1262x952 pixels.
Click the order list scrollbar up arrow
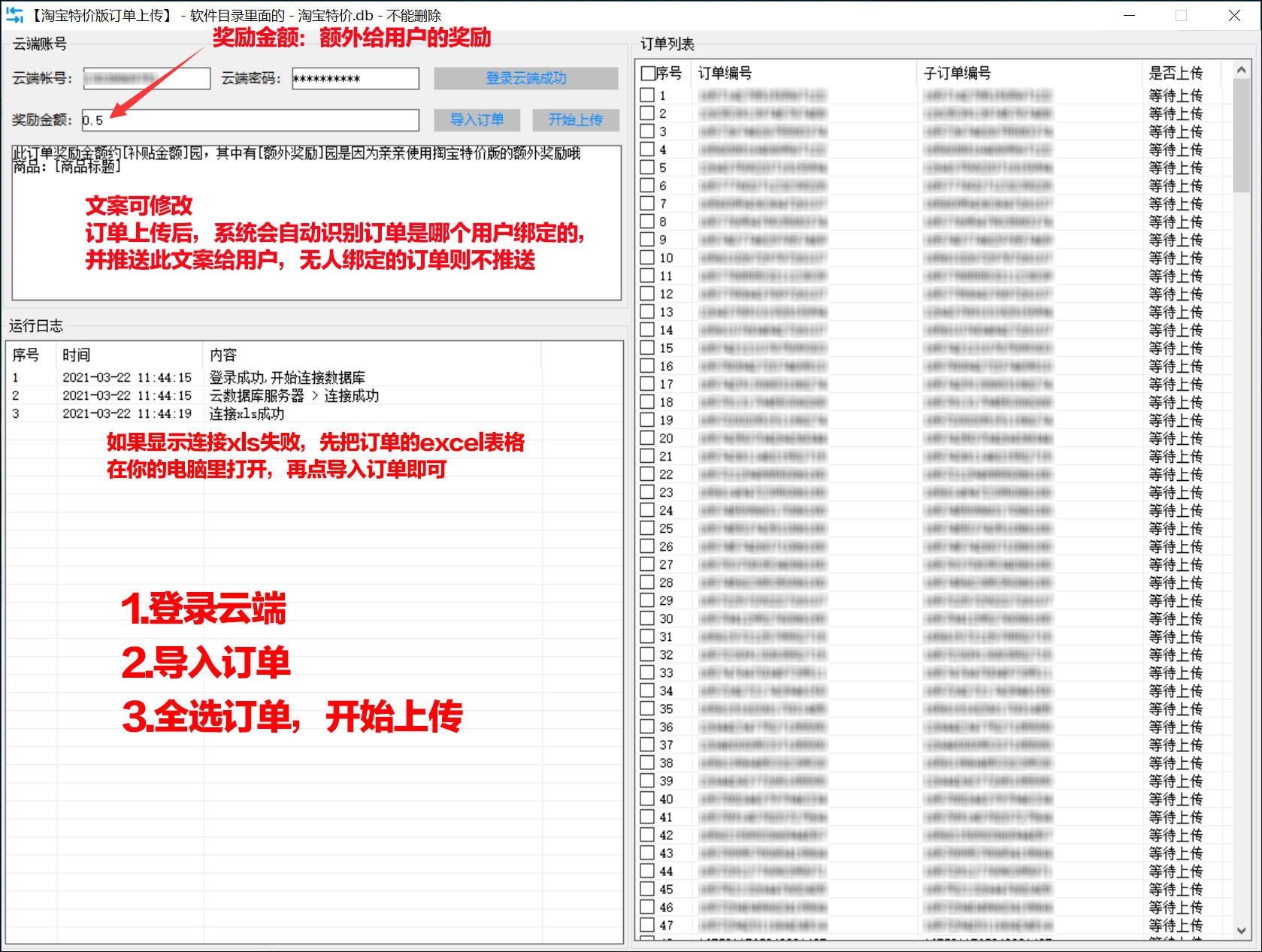tap(1241, 70)
